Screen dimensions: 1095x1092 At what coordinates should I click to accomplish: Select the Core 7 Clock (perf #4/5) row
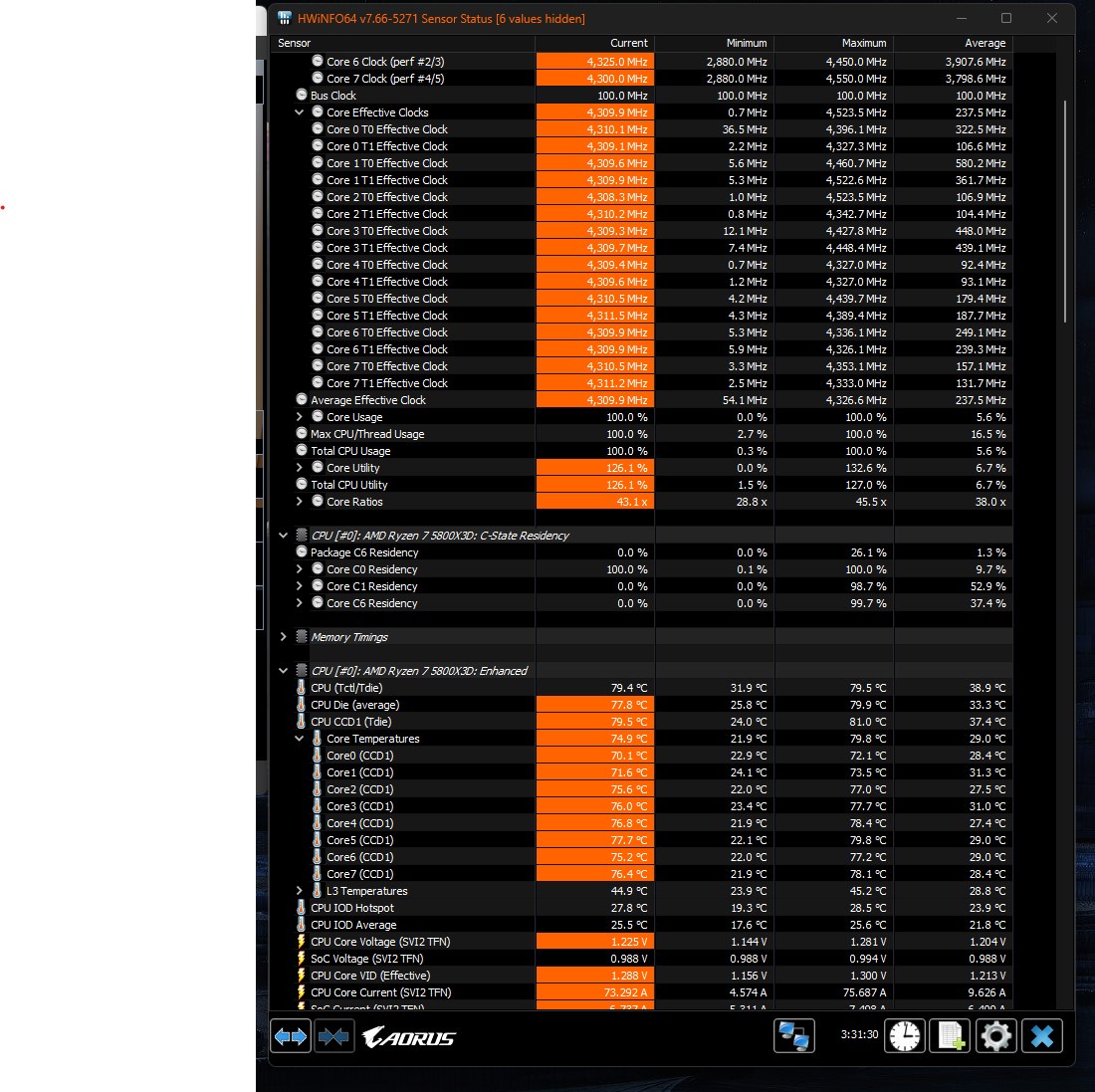pyautogui.click(x=641, y=79)
